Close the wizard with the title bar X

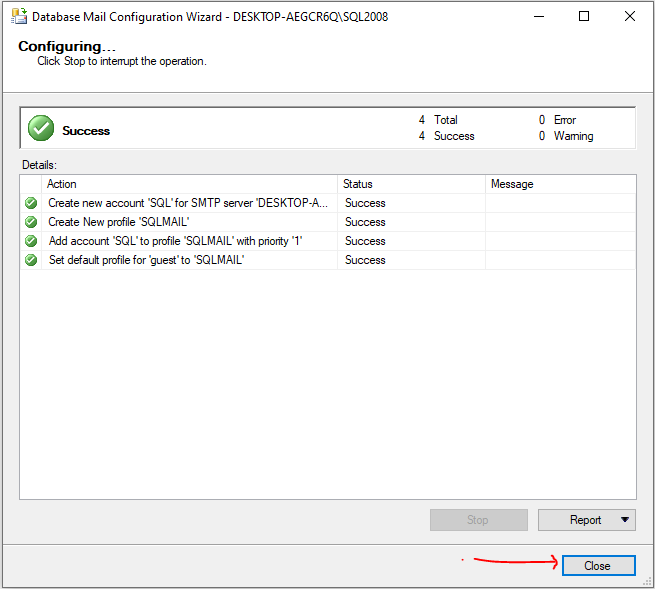click(630, 16)
